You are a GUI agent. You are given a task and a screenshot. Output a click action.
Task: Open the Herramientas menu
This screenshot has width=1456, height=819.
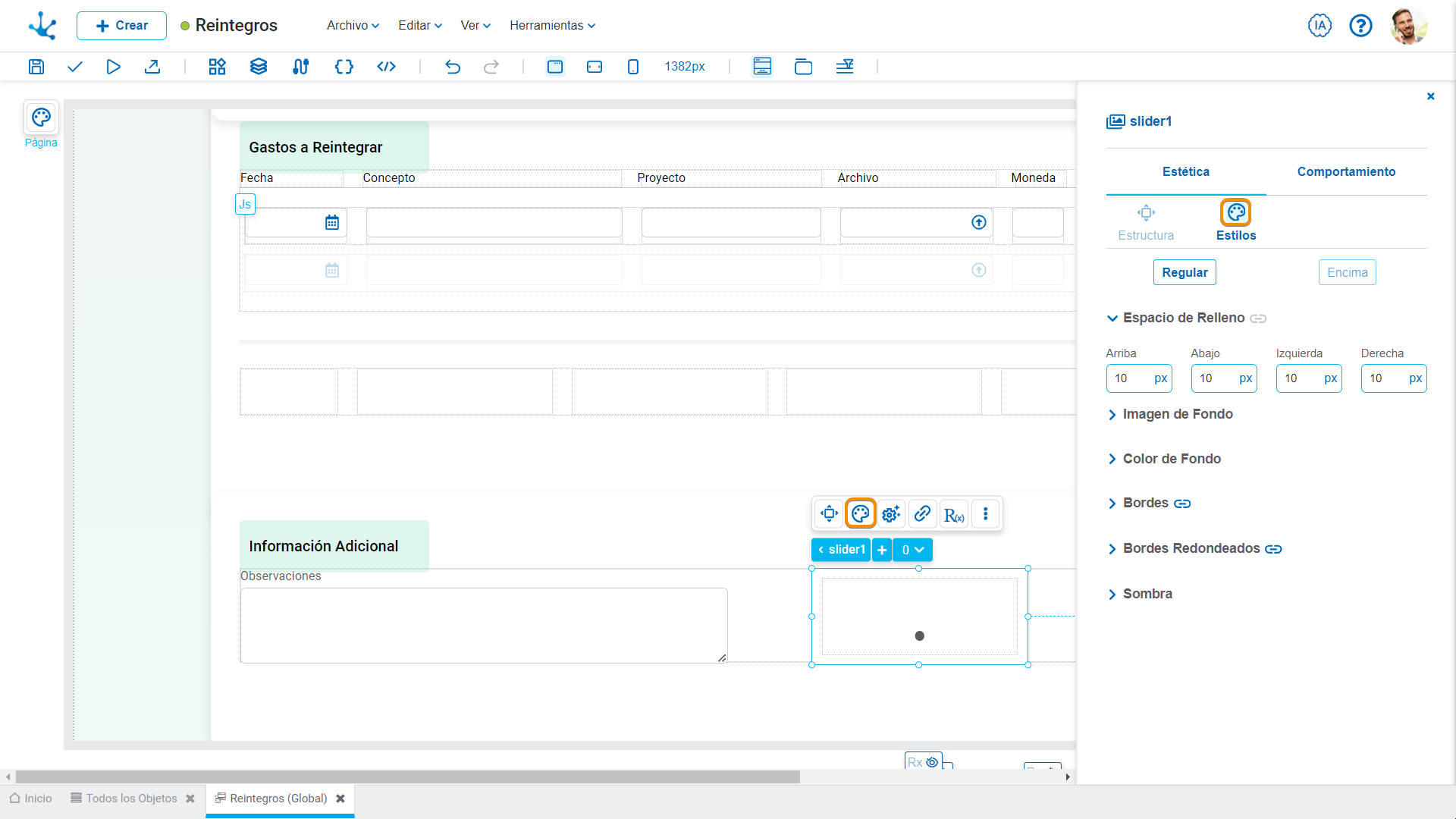point(552,26)
